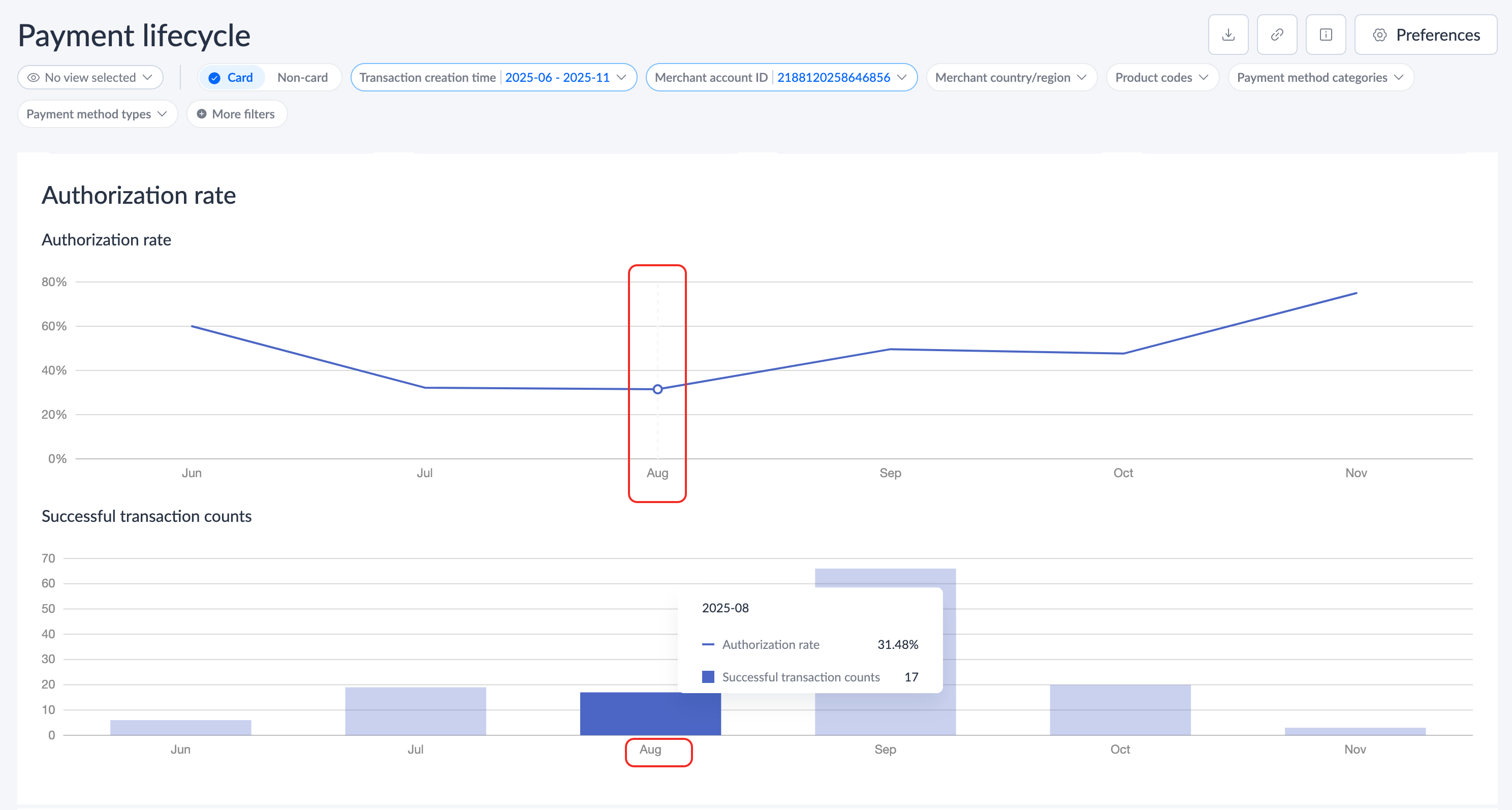Click the blue square legend in tooltip
This screenshot has height=810, width=1512.
click(708, 677)
